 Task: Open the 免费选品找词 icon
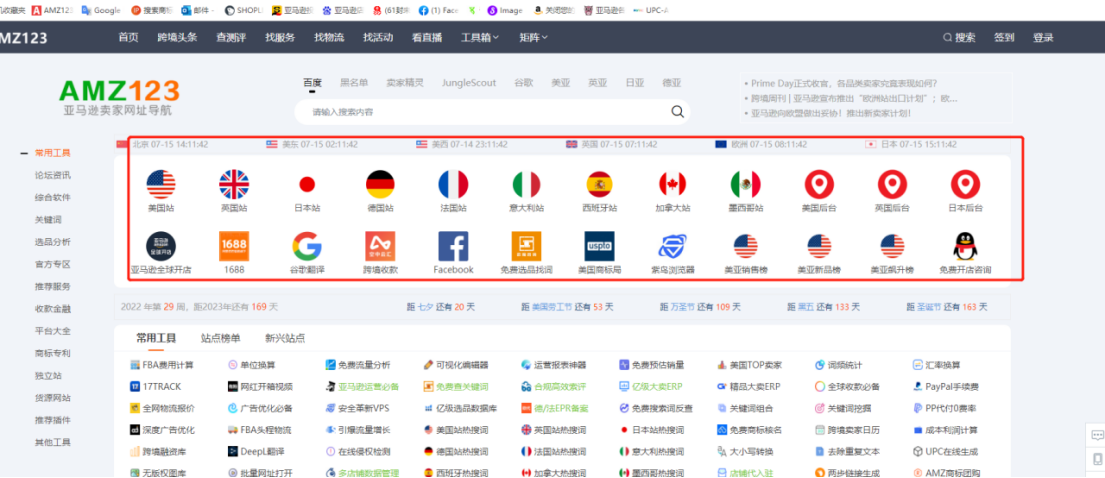[526, 246]
